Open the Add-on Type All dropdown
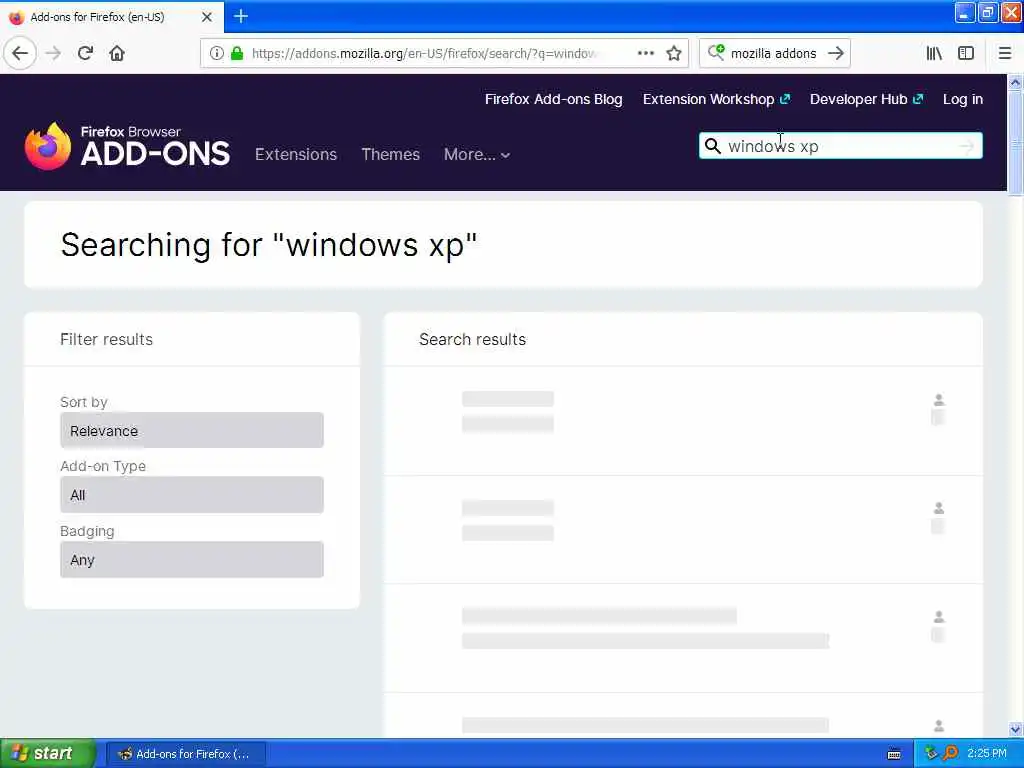 tap(191, 495)
